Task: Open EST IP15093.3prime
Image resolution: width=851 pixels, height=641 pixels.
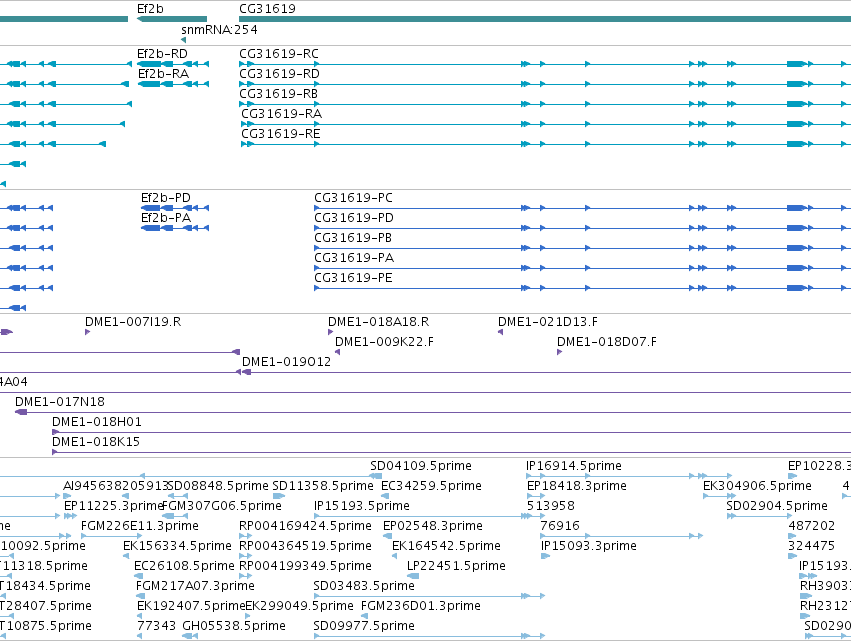Action: click(x=589, y=547)
